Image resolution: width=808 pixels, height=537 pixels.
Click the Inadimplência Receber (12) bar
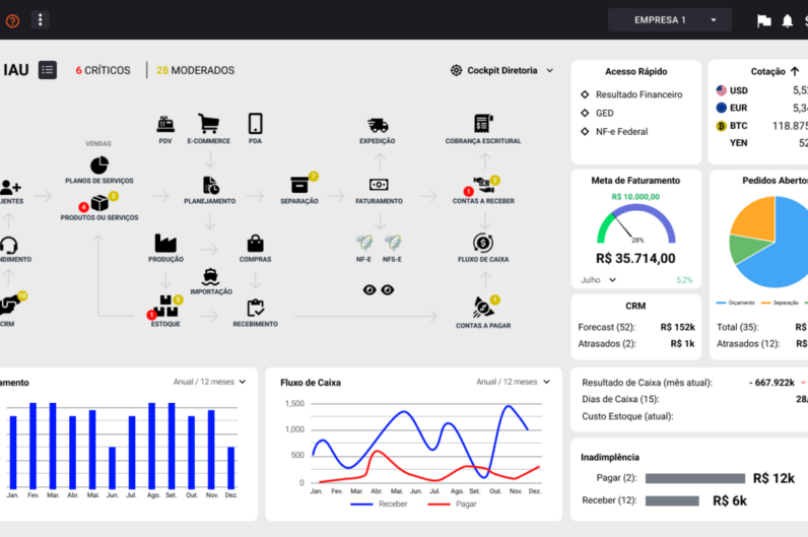click(x=672, y=501)
